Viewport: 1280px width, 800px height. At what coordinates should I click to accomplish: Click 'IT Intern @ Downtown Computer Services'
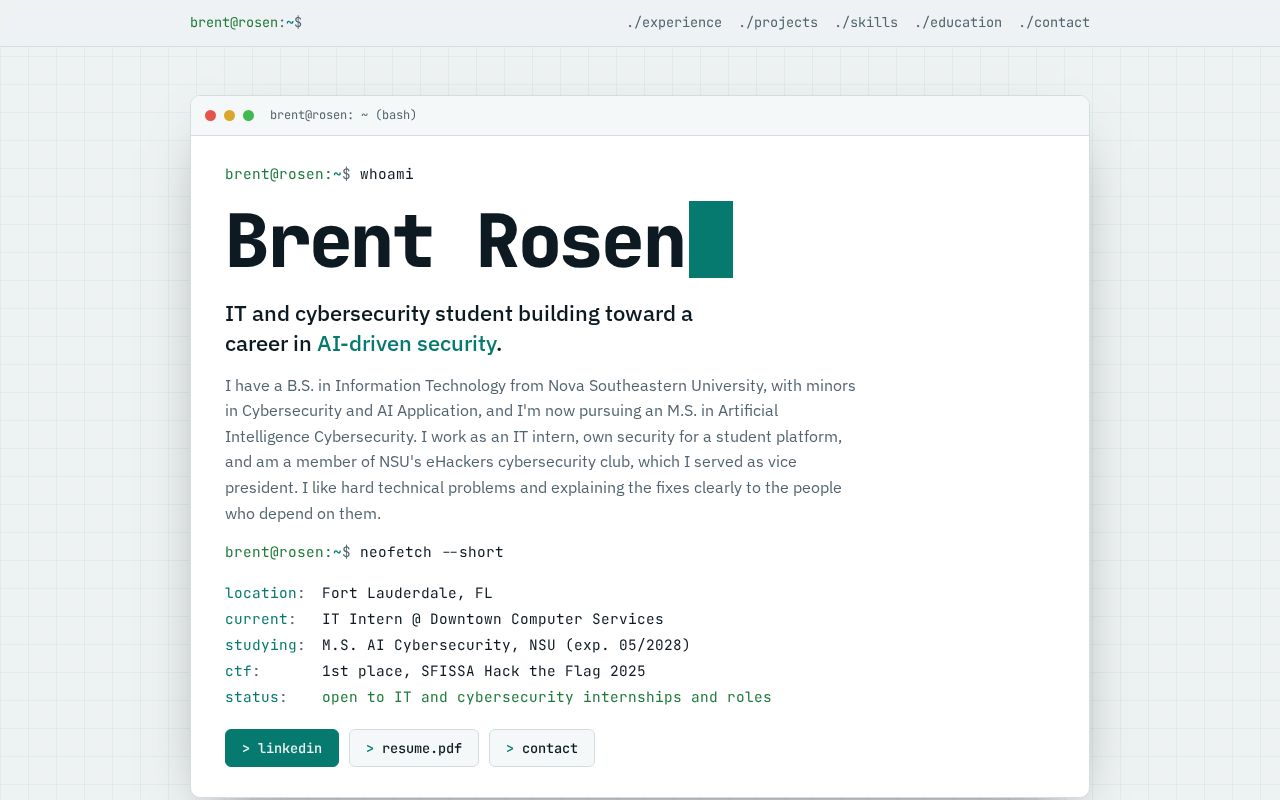pyautogui.click(x=493, y=619)
